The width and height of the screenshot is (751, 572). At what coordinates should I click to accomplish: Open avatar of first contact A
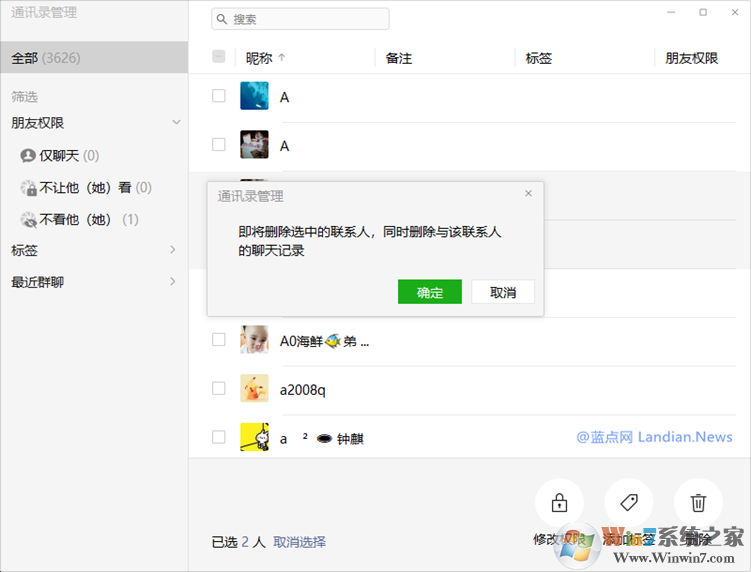pos(254,96)
